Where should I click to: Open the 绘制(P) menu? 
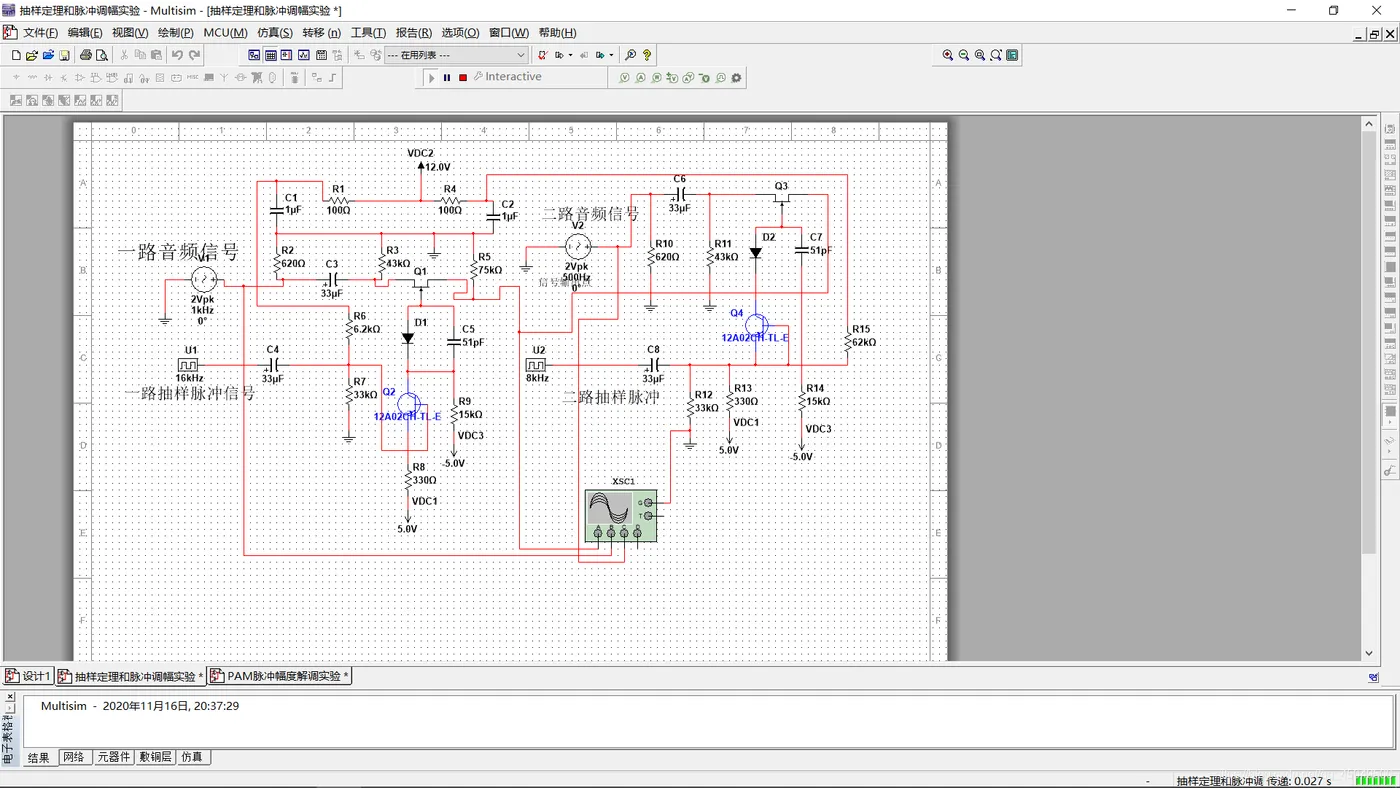(x=176, y=33)
